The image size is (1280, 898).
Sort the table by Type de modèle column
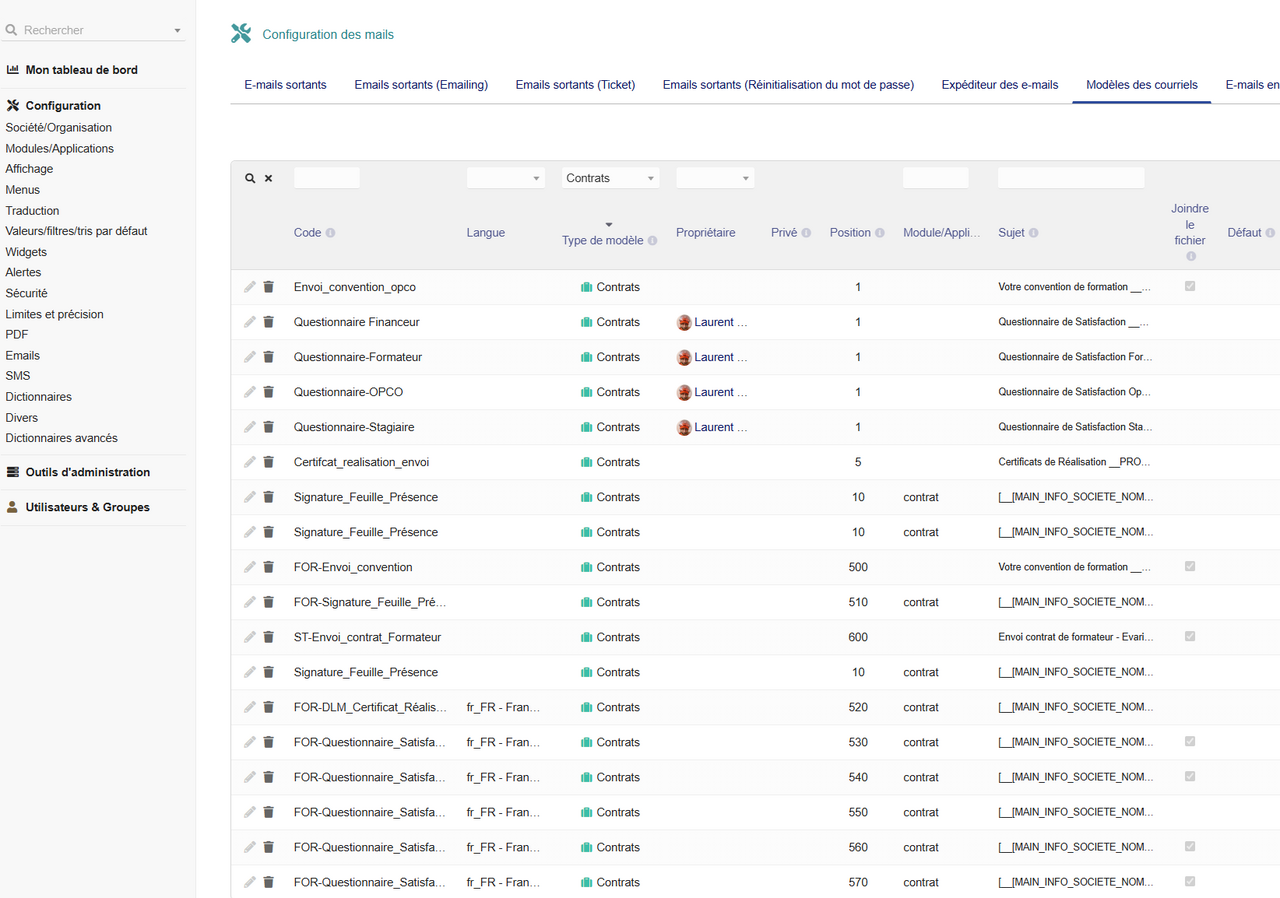(x=602, y=240)
